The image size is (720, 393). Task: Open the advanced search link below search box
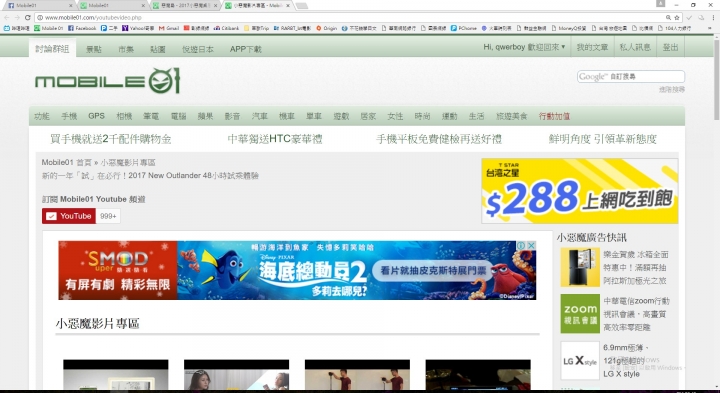click(x=672, y=90)
